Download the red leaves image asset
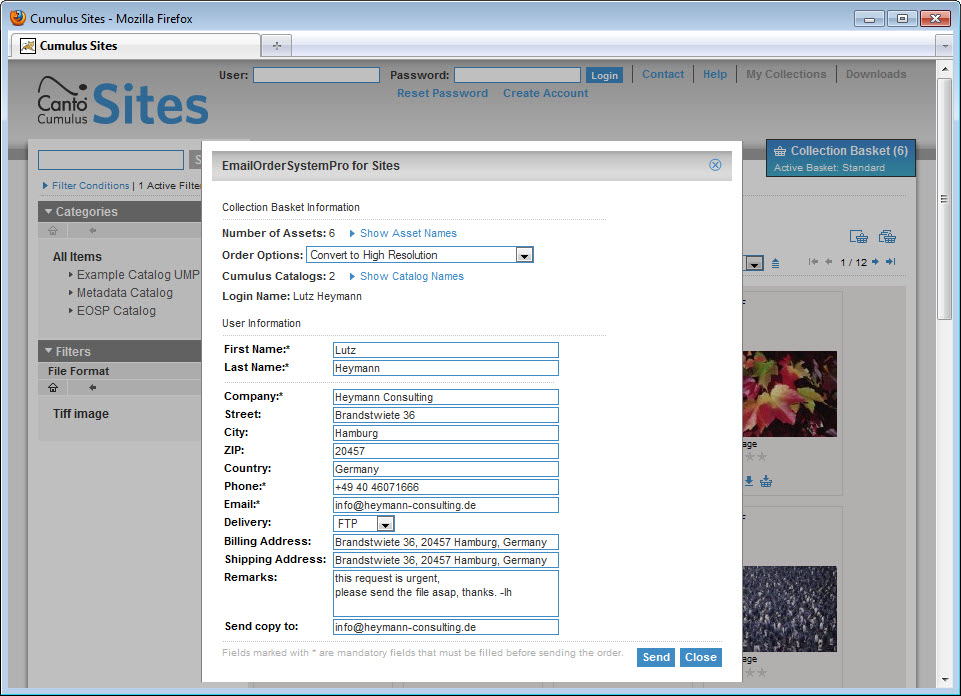This screenshot has width=961, height=696. coord(749,481)
